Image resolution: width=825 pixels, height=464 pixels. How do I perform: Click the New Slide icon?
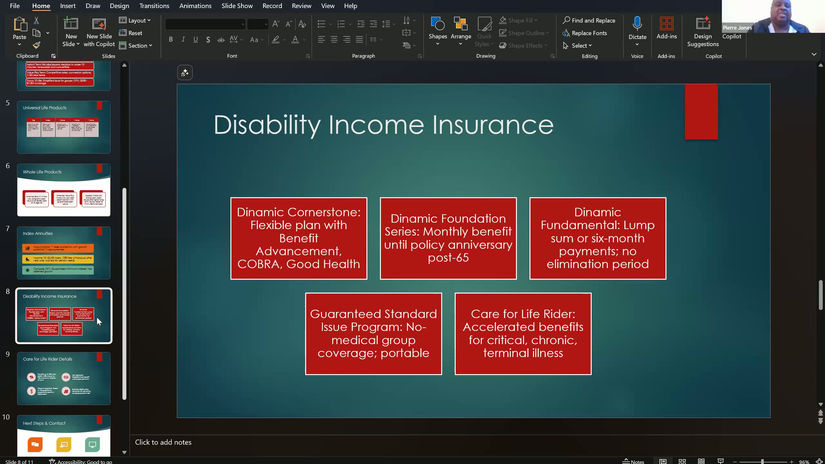[71, 24]
